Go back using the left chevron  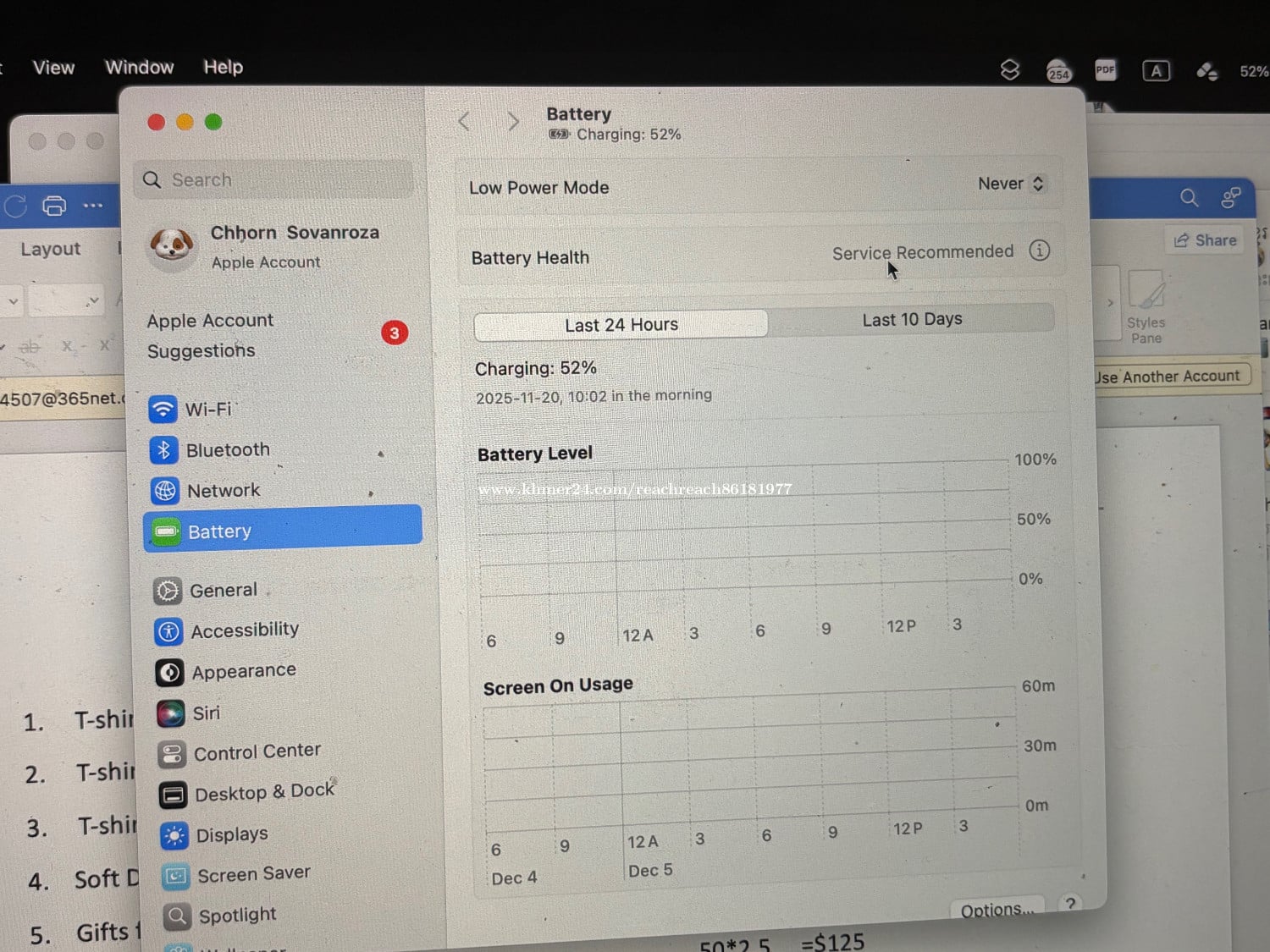(464, 122)
